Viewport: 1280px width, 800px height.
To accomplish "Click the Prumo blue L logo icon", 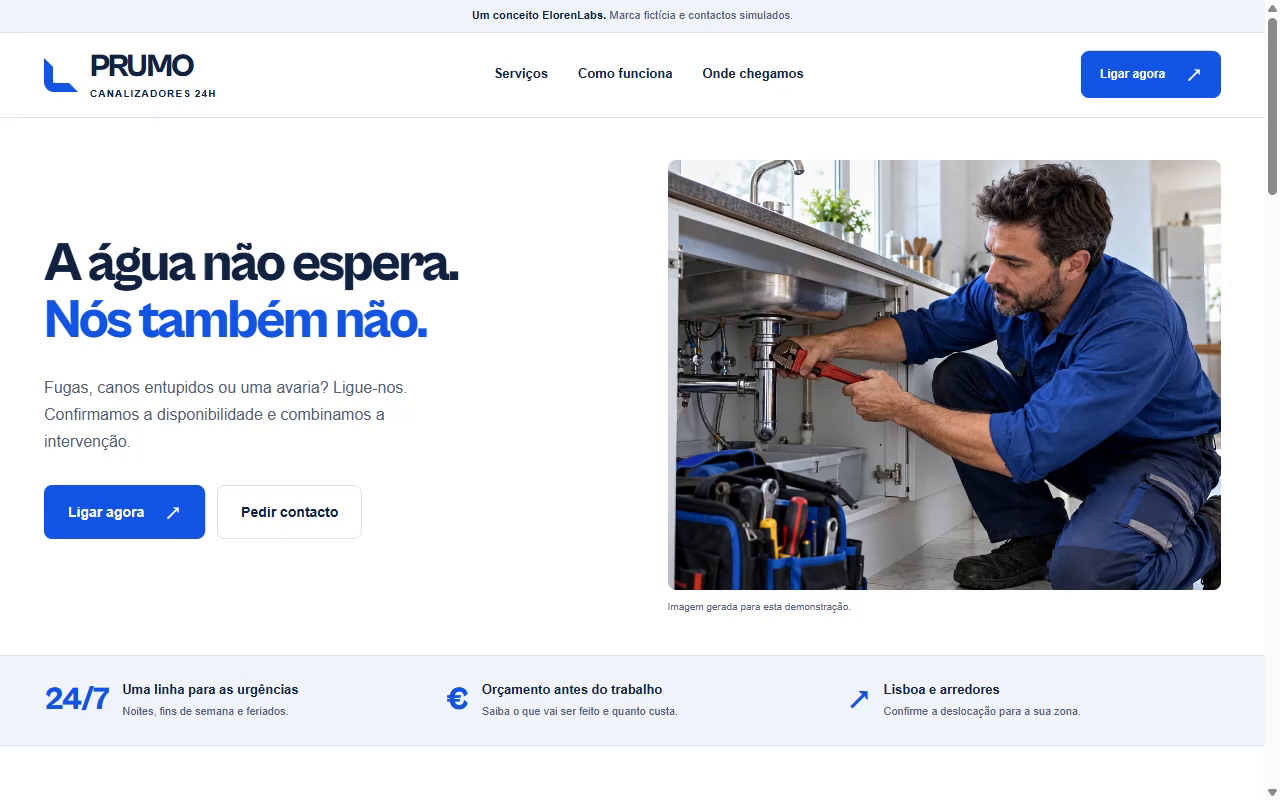I will 60,75.
